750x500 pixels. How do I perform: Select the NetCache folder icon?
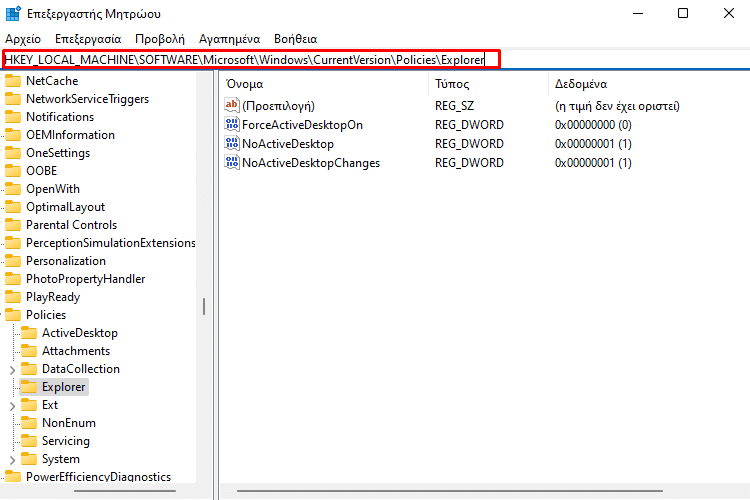pyautogui.click(x=13, y=80)
